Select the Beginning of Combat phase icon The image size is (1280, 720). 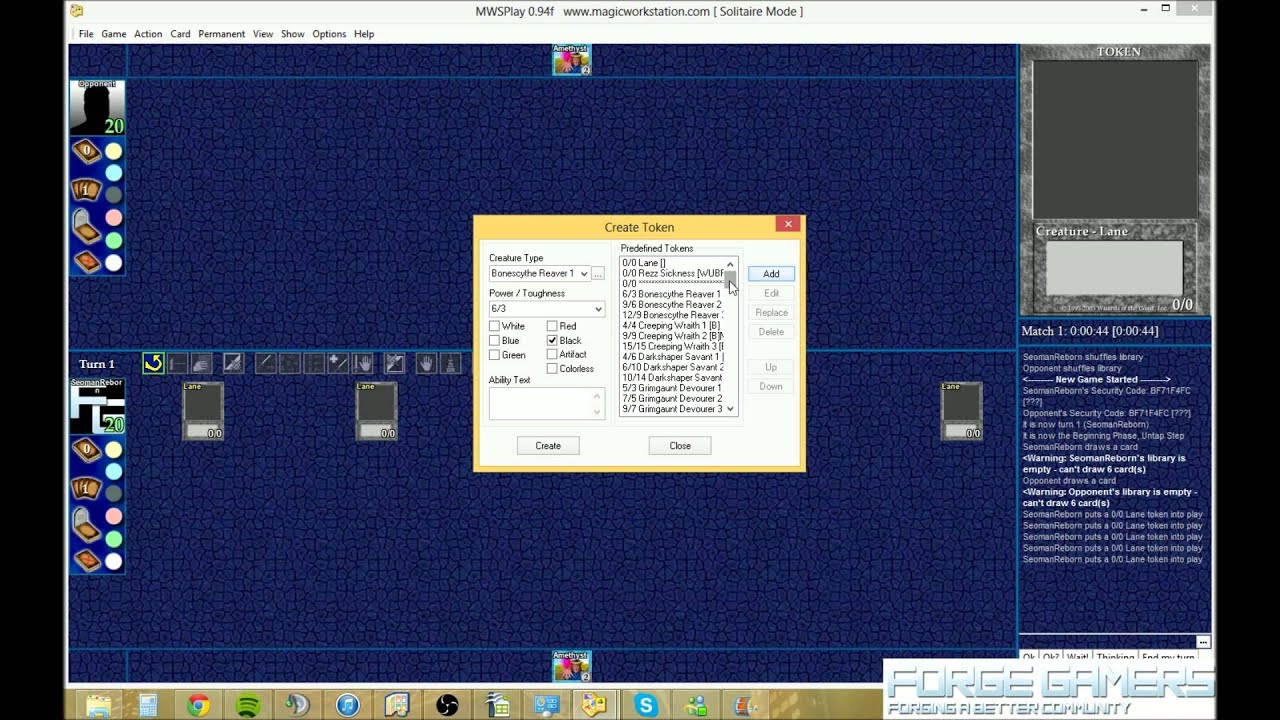pos(265,363)
